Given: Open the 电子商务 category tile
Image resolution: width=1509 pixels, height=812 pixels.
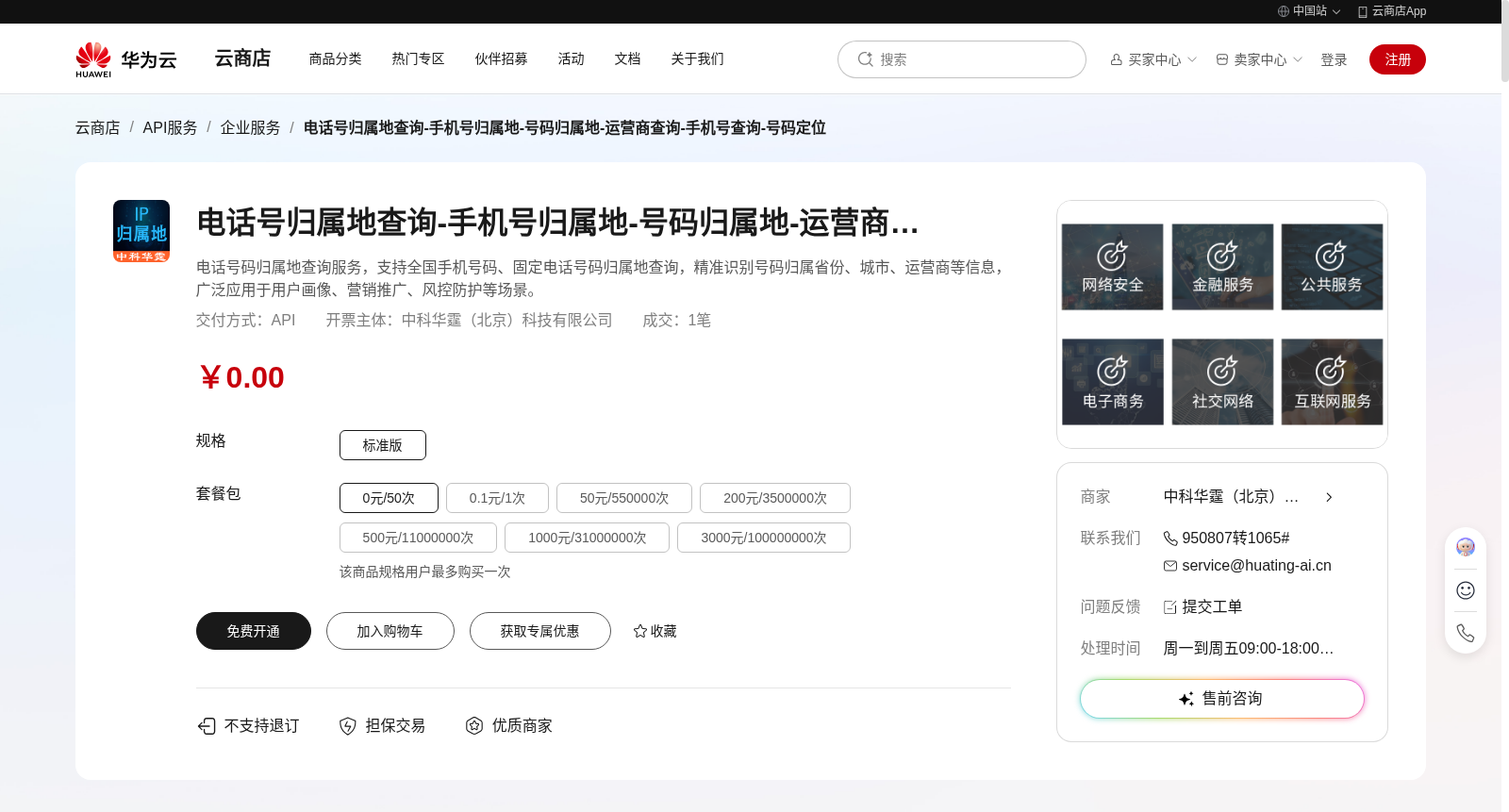Looking at the screenshot, I should [1113, 382].
